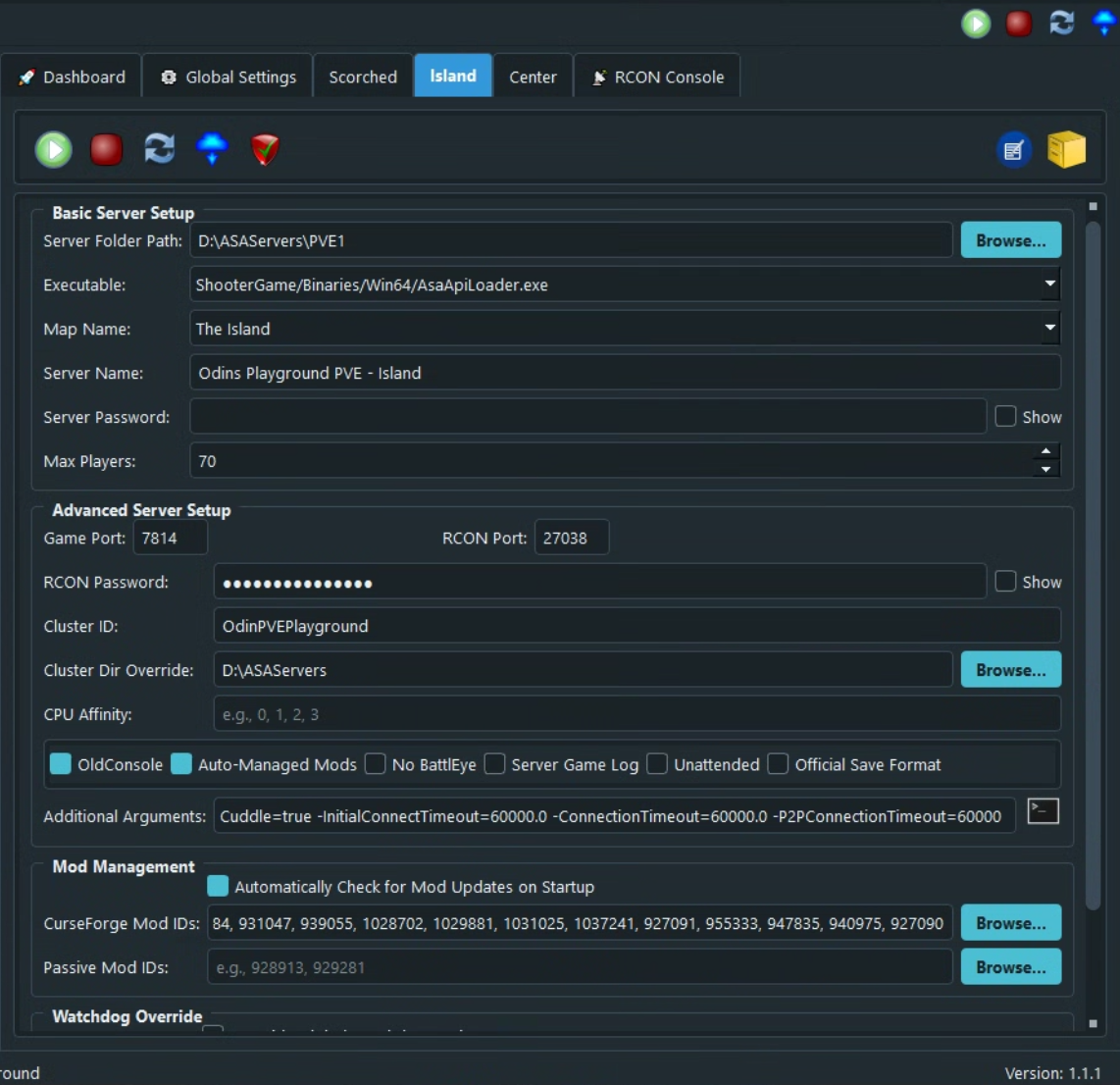Screen dimensions: 1120x1085
Task: Click global stop-all red icon at top right
Action: [x=1019, y=24]
